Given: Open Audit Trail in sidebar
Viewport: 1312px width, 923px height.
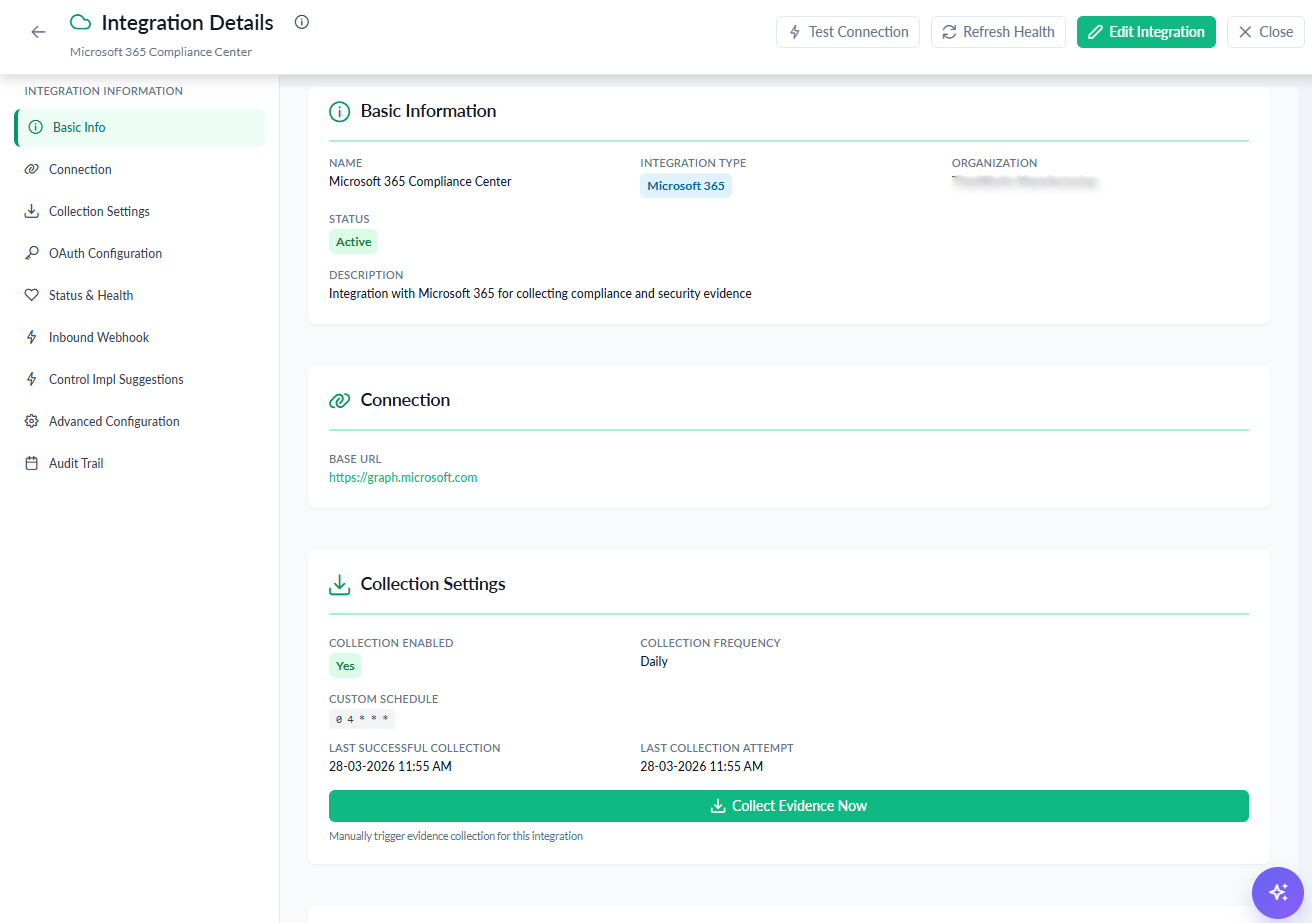Looking at the screenshot, I should pyautogui.click(x=140, y=464).
